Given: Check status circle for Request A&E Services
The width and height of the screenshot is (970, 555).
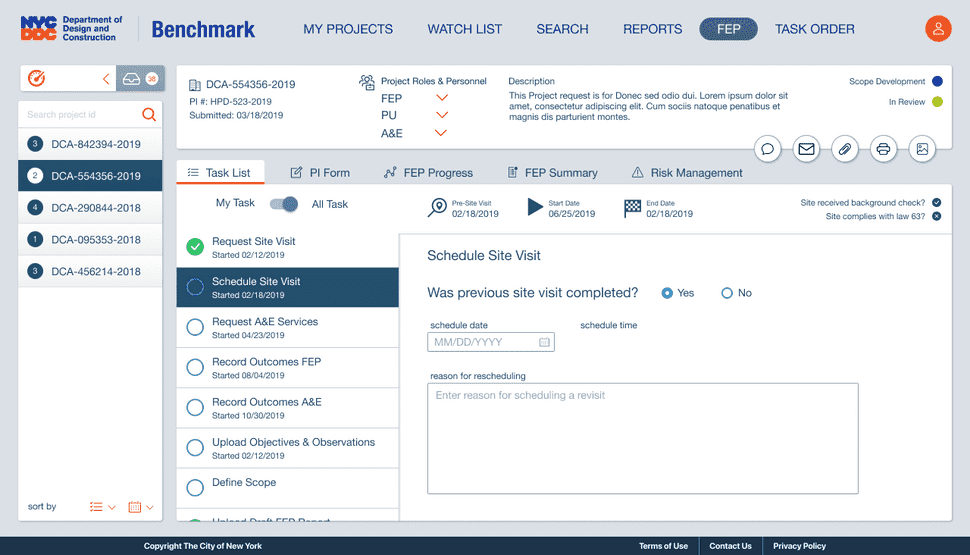Looking at the screenshot, I should 195,327.
